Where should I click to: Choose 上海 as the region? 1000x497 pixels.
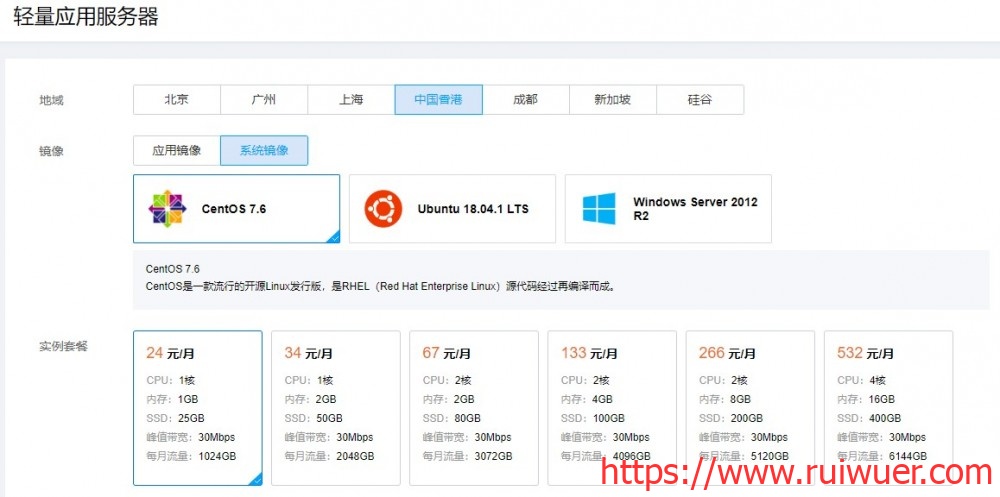(351, 100)
